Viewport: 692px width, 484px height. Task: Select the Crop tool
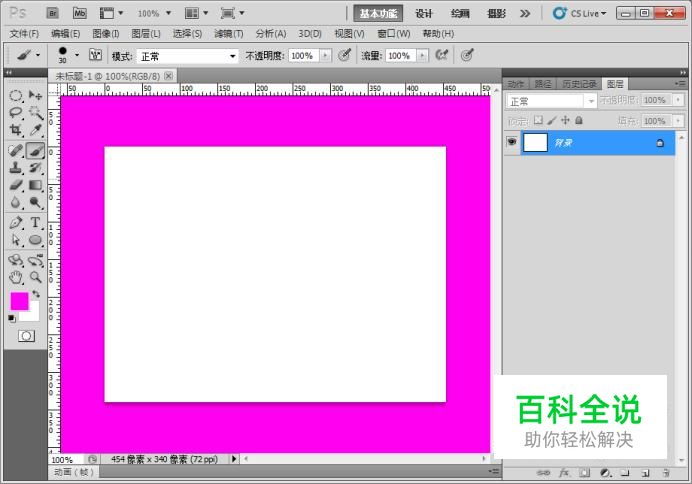(15, 130)
